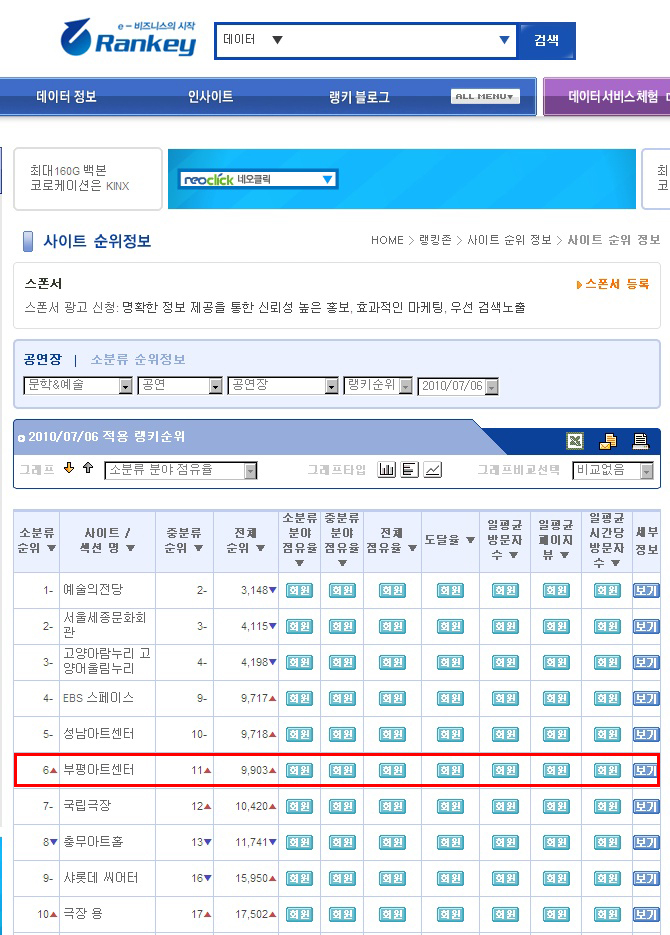Select horizontal bar graph type icon
This screenshot has height=935, width=670.
click(410, 470)
